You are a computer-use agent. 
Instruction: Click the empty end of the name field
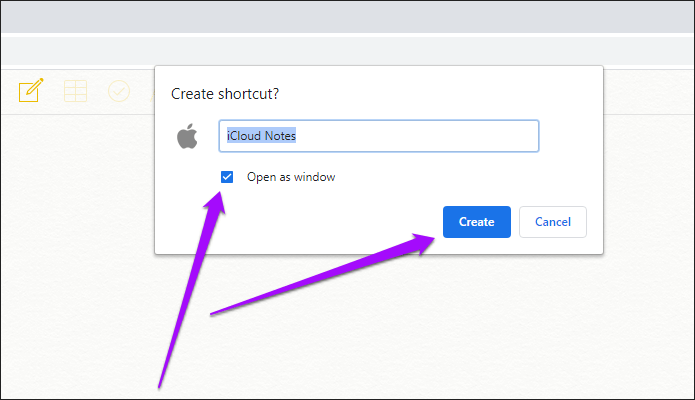point(417,136)
